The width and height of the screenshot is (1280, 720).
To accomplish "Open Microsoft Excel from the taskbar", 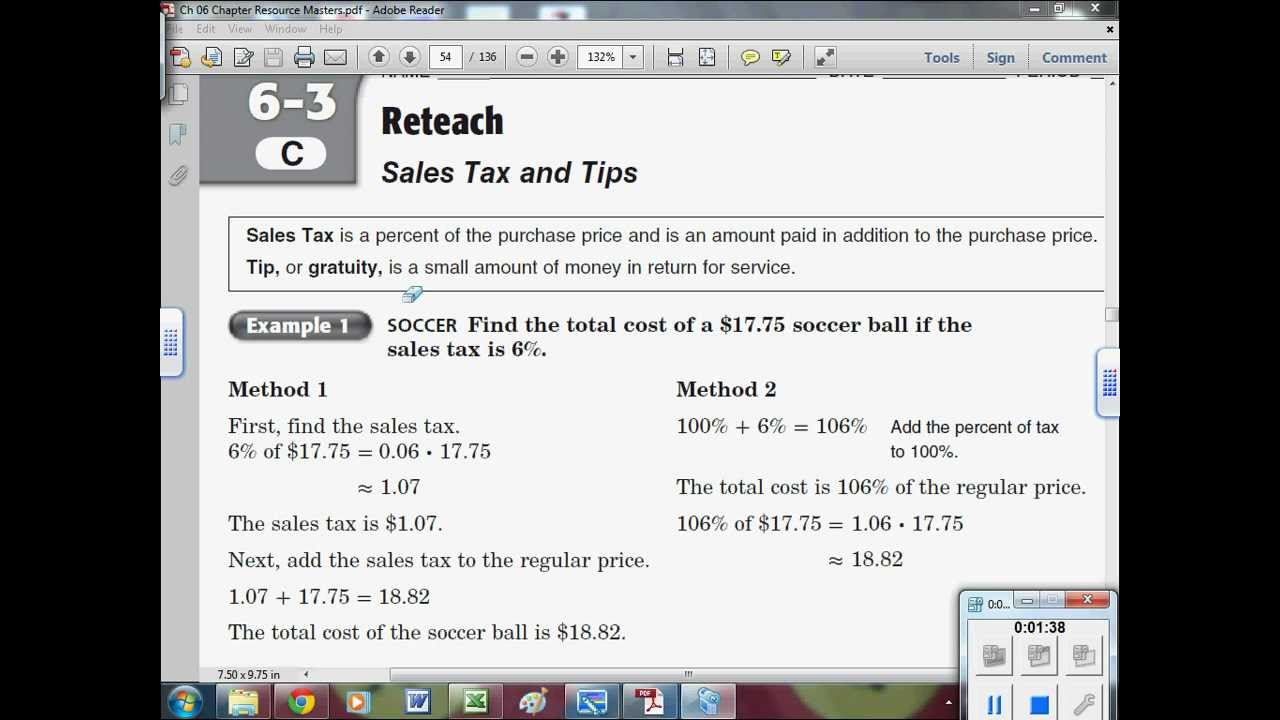I will pos(475,702).
